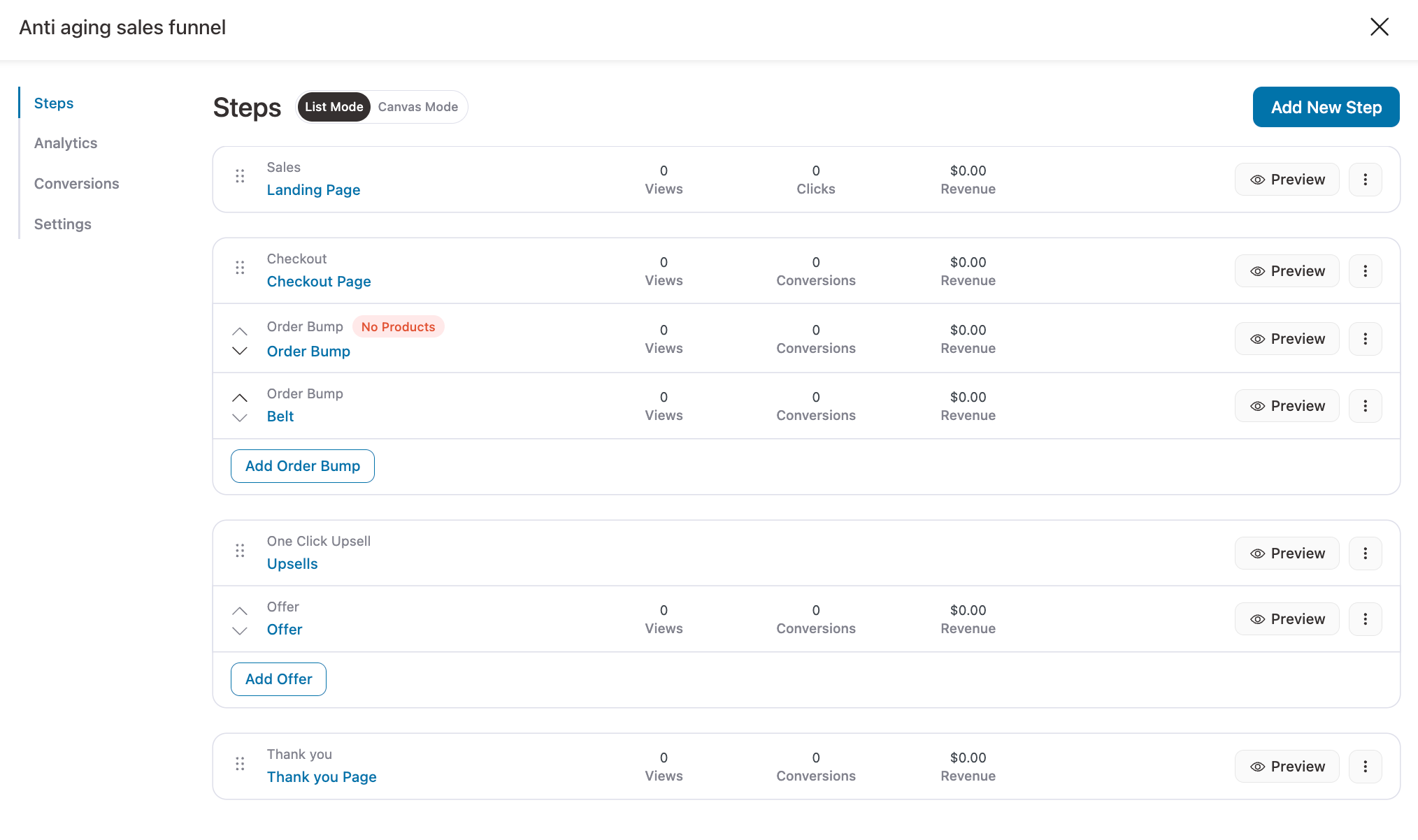1418x840 pixels.
Task: Click the Anti aging sales funnel title
Action: 122,27
